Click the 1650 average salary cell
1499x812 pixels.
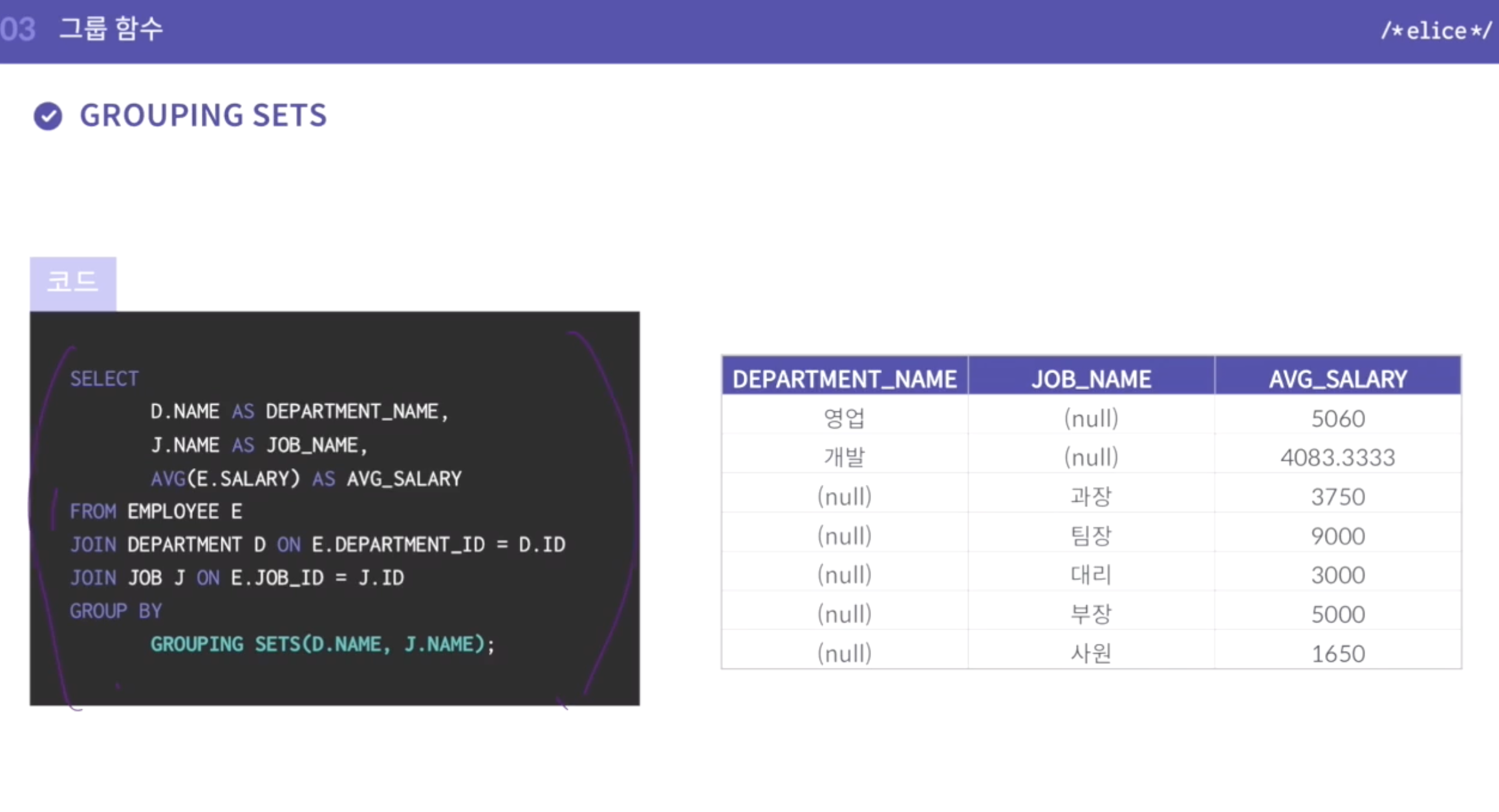point(1337,653)
